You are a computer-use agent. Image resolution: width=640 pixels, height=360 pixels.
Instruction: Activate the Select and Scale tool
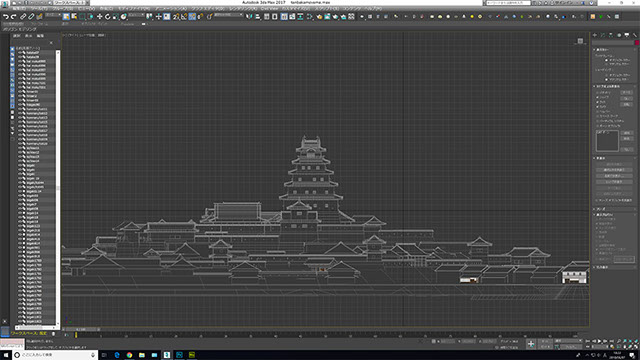click(116, 17)
